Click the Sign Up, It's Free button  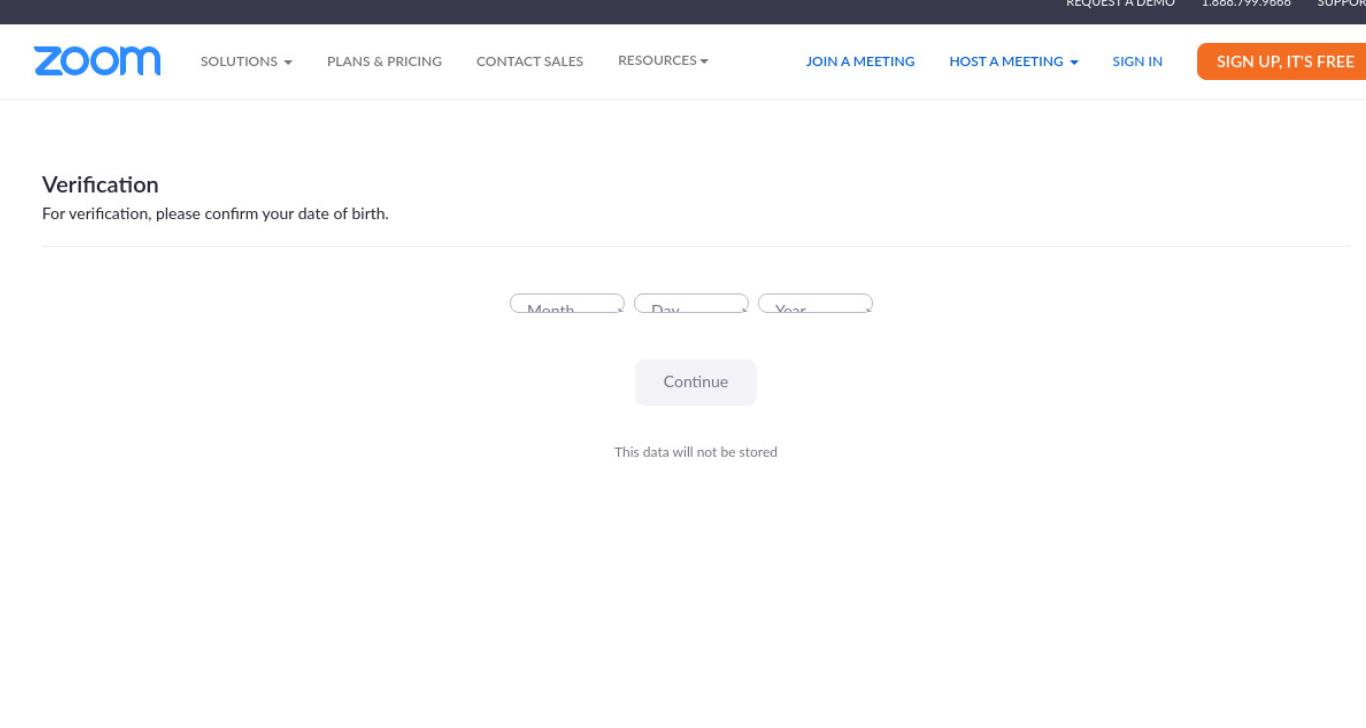1283,61
